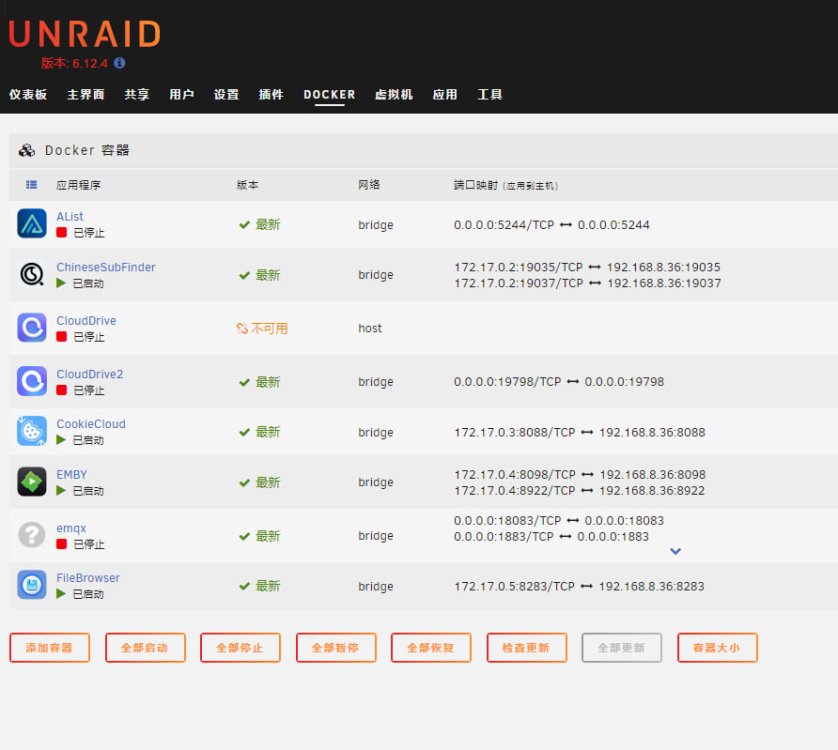
Task: Click the red stopped indicator for AList
Action: click(x=61, y=233)
